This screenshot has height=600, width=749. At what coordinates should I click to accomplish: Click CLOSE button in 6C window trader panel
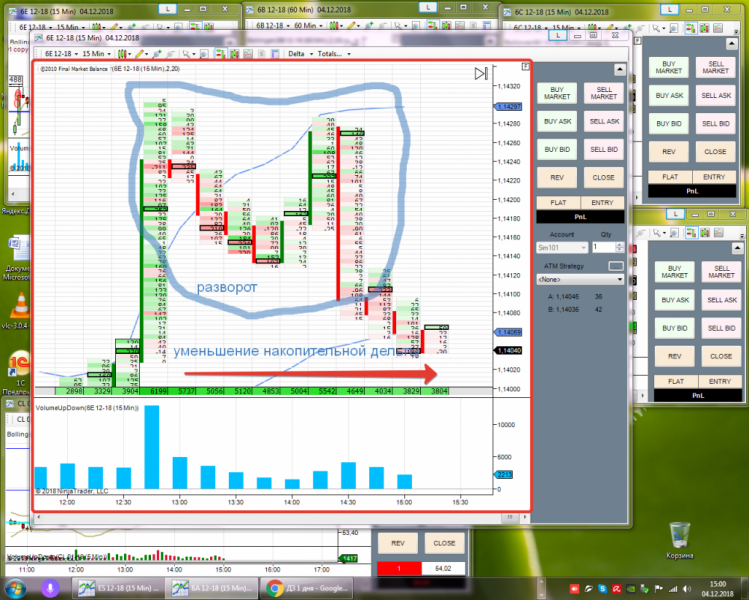point(715,151)
